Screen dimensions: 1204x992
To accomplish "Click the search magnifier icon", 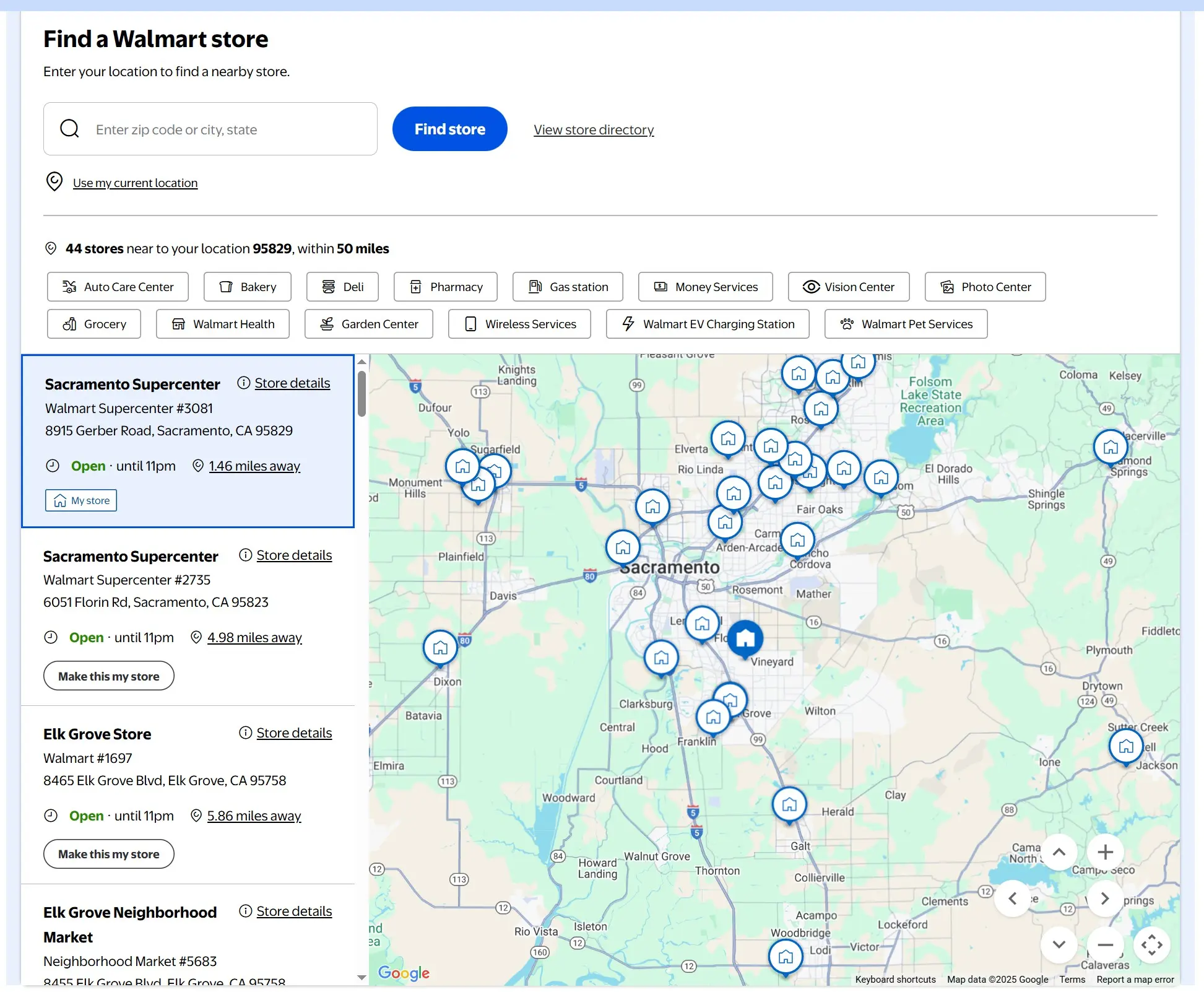I will pos(70,129).
